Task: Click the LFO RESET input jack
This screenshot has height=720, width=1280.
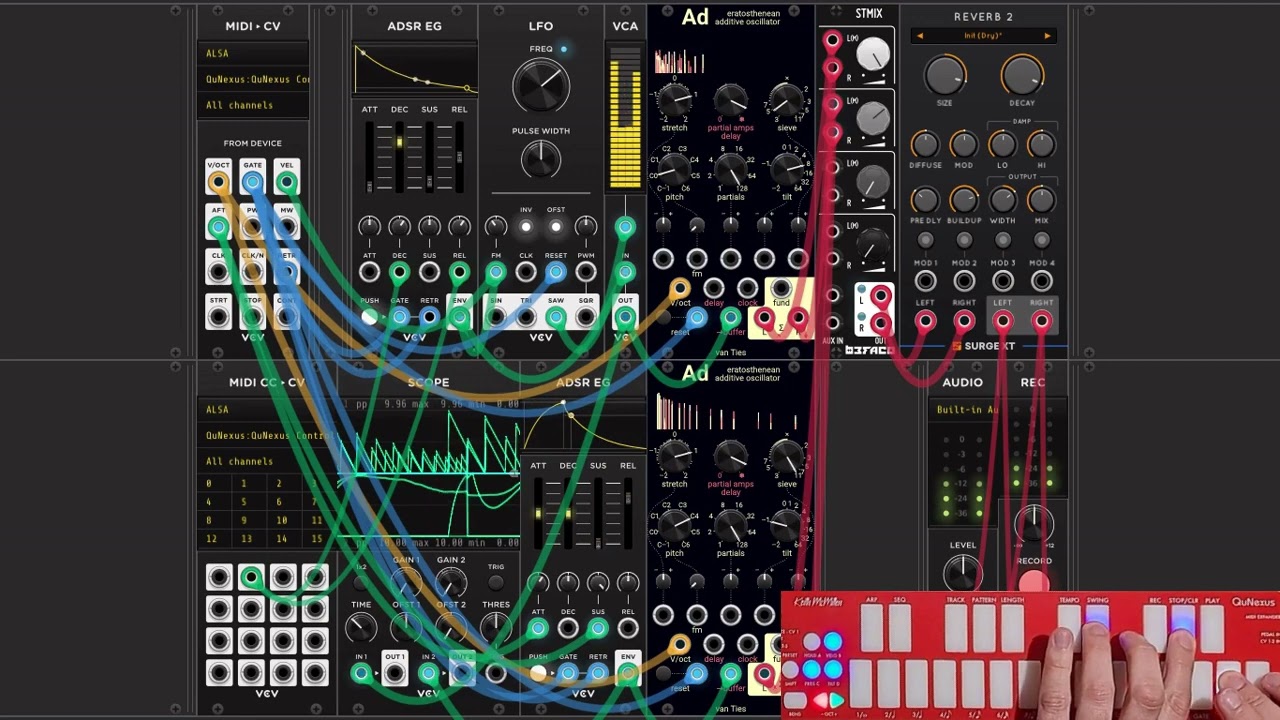Action: point(556,272)
